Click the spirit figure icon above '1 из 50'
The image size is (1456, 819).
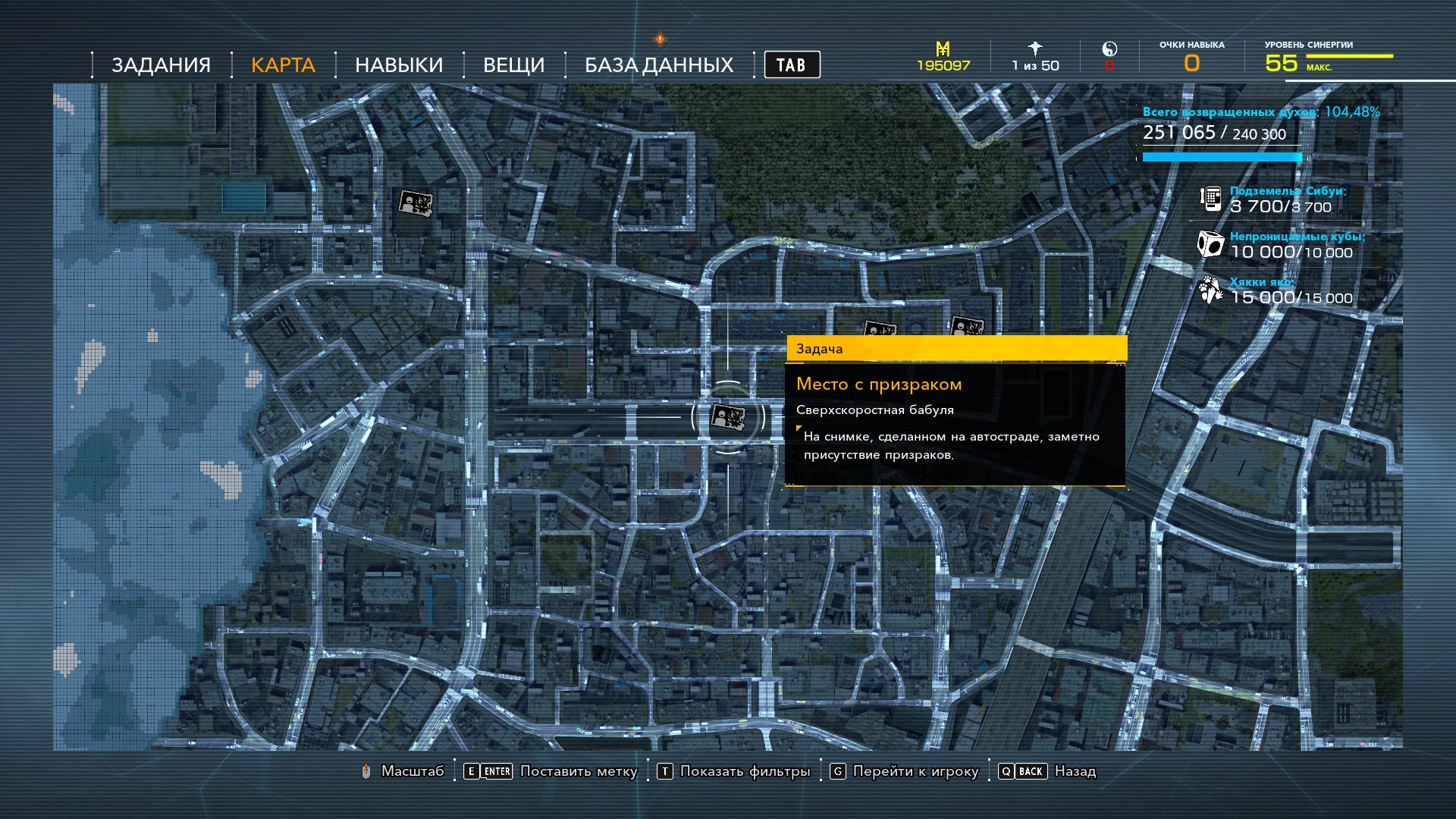pos(1035,49)
